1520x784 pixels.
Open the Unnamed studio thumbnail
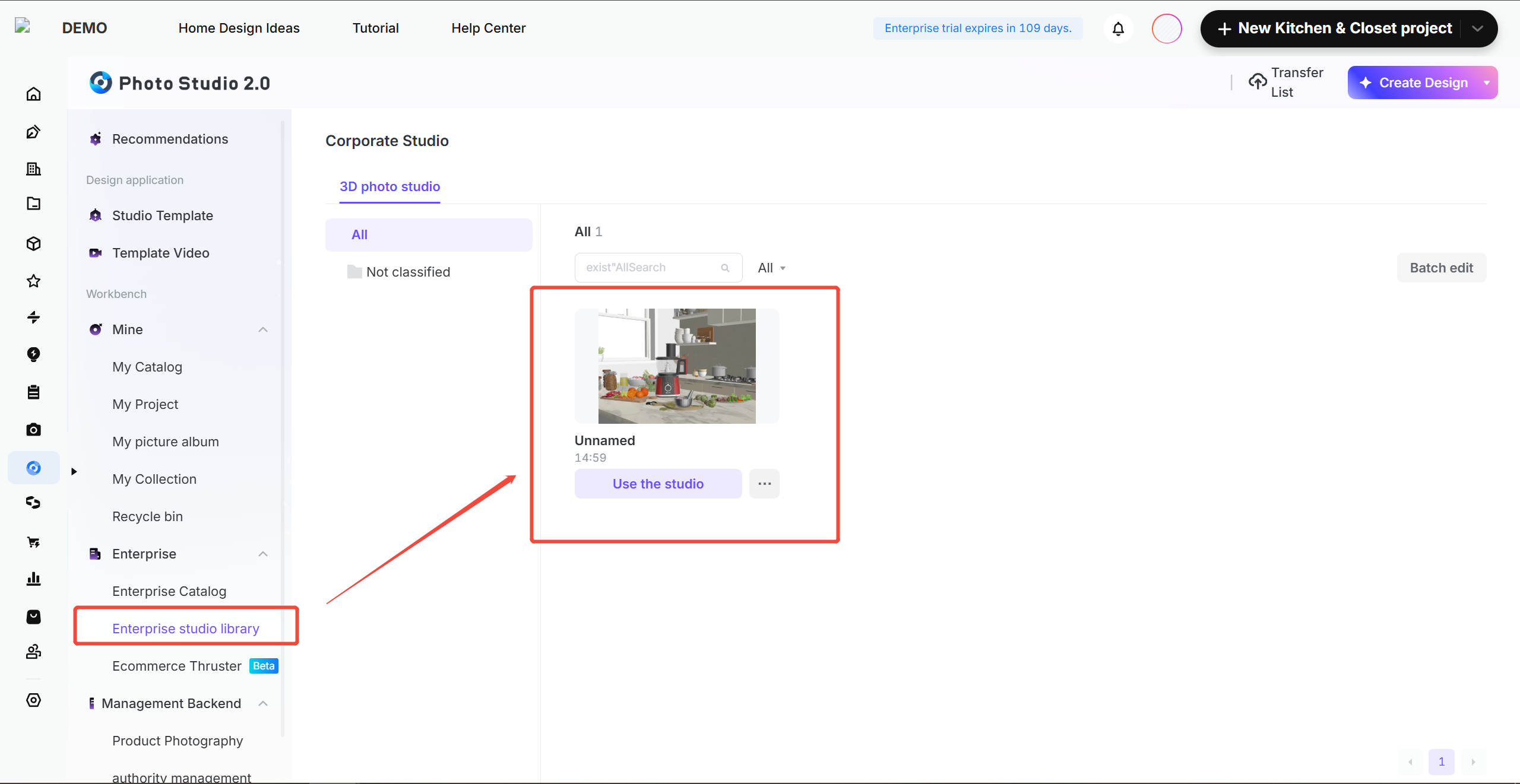(x=677, y=366)
